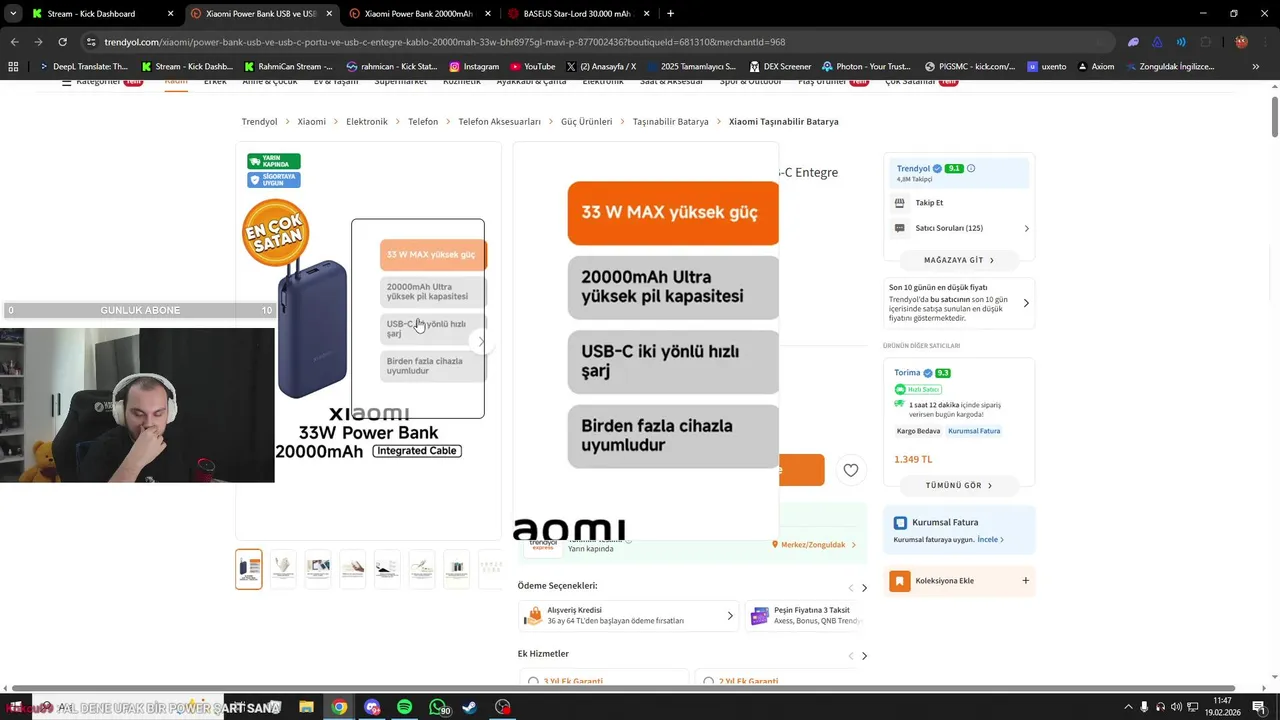Open YouTube bookmark
The height and width of the screenshot is (720, 1280).
pos(532,67)
